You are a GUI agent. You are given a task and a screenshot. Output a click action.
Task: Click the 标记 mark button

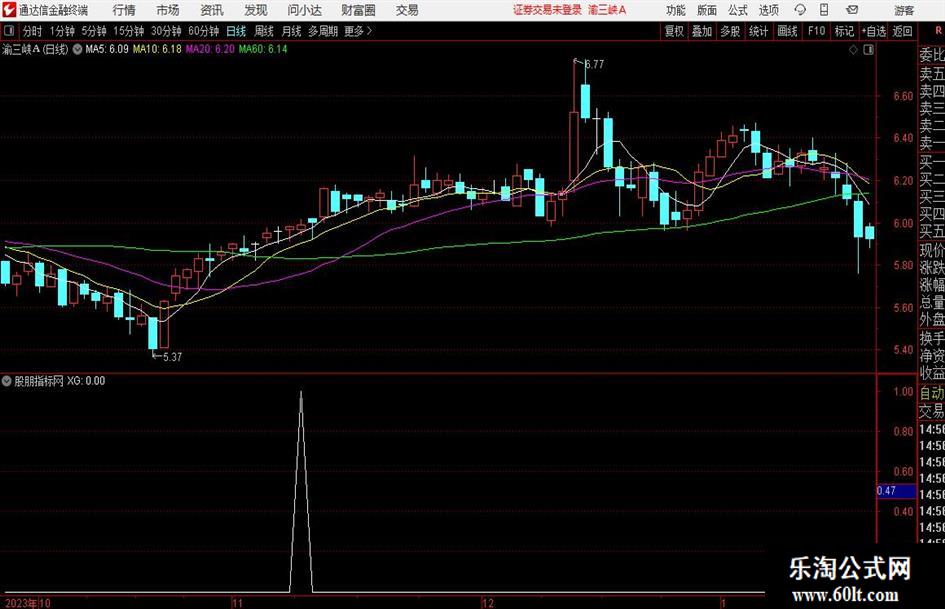844,31
